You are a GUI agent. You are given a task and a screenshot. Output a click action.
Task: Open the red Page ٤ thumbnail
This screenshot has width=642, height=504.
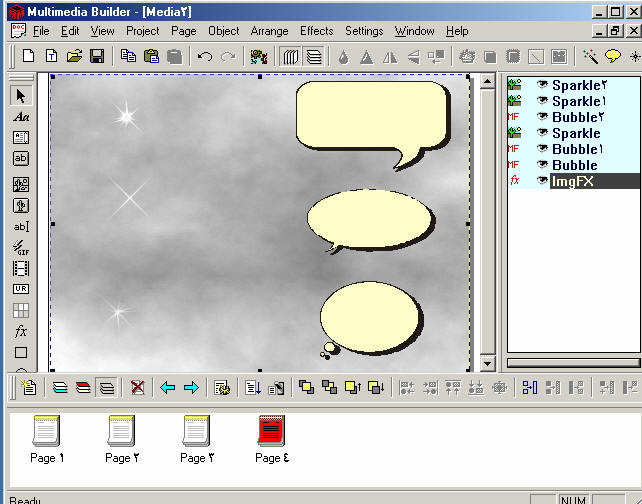click(271, 439)
